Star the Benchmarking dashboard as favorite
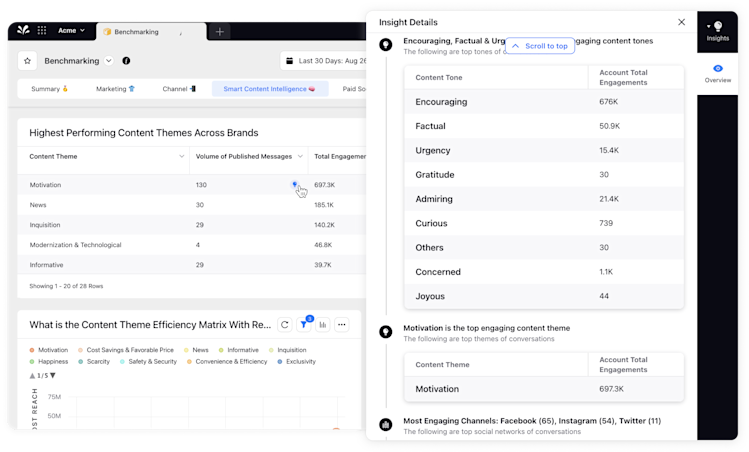This screenshot has height=452, width=749. click(x=27, y=61)
